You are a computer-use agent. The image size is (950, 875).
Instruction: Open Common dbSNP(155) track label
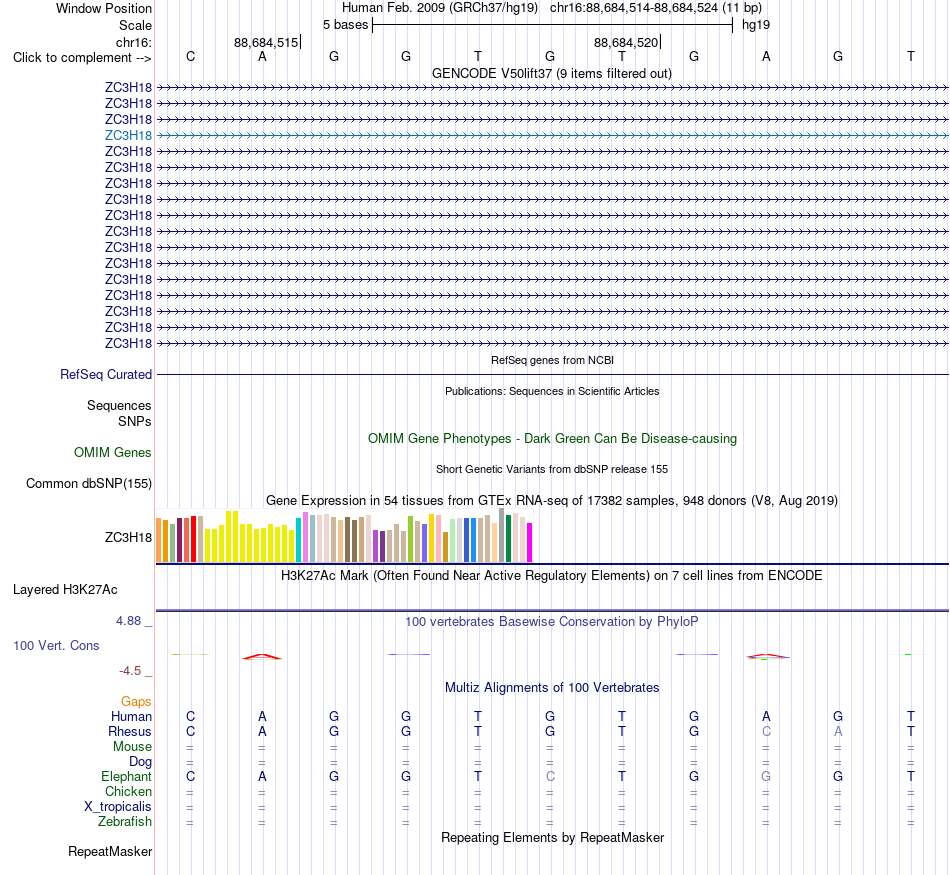point(89,484)
